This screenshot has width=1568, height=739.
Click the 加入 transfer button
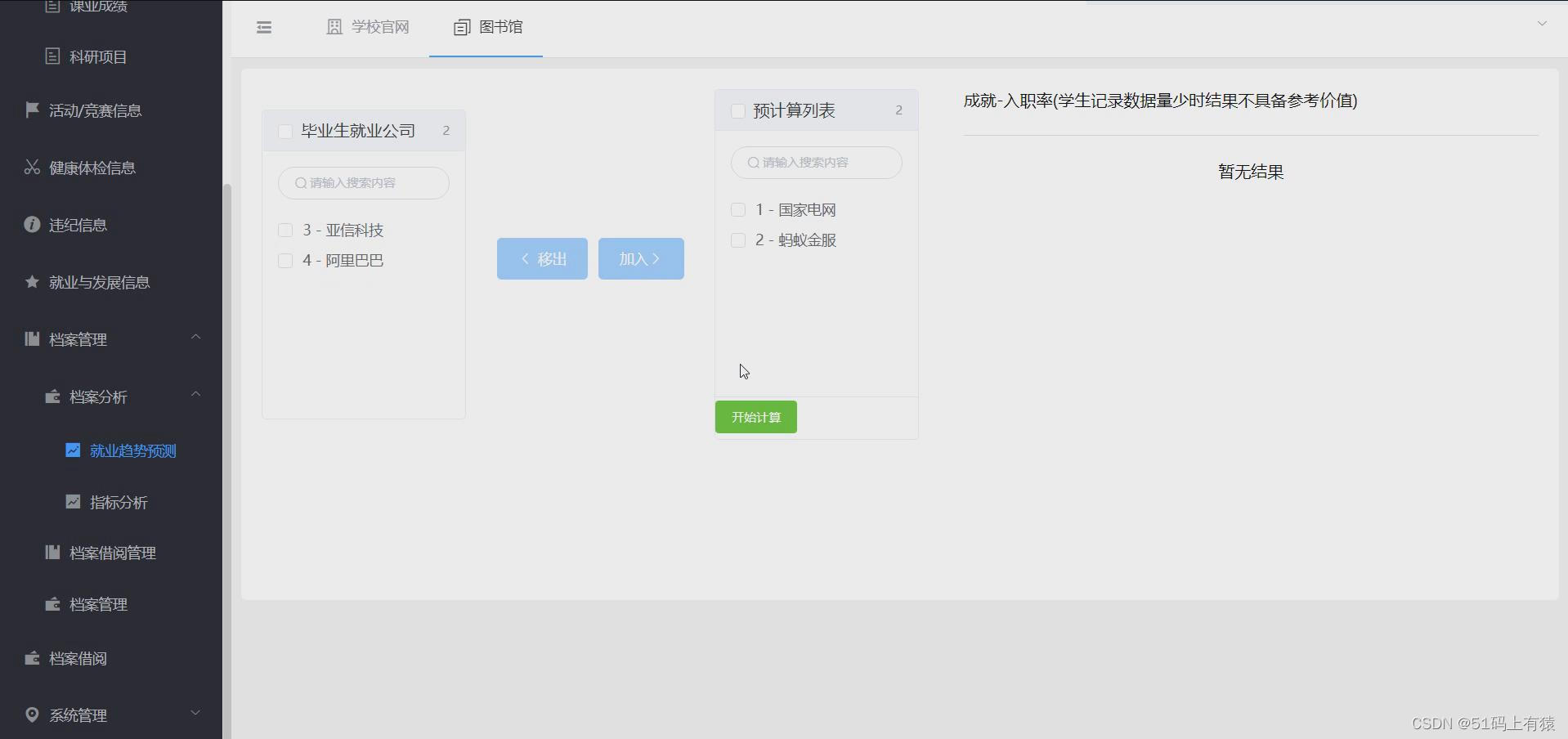(640, 258)
